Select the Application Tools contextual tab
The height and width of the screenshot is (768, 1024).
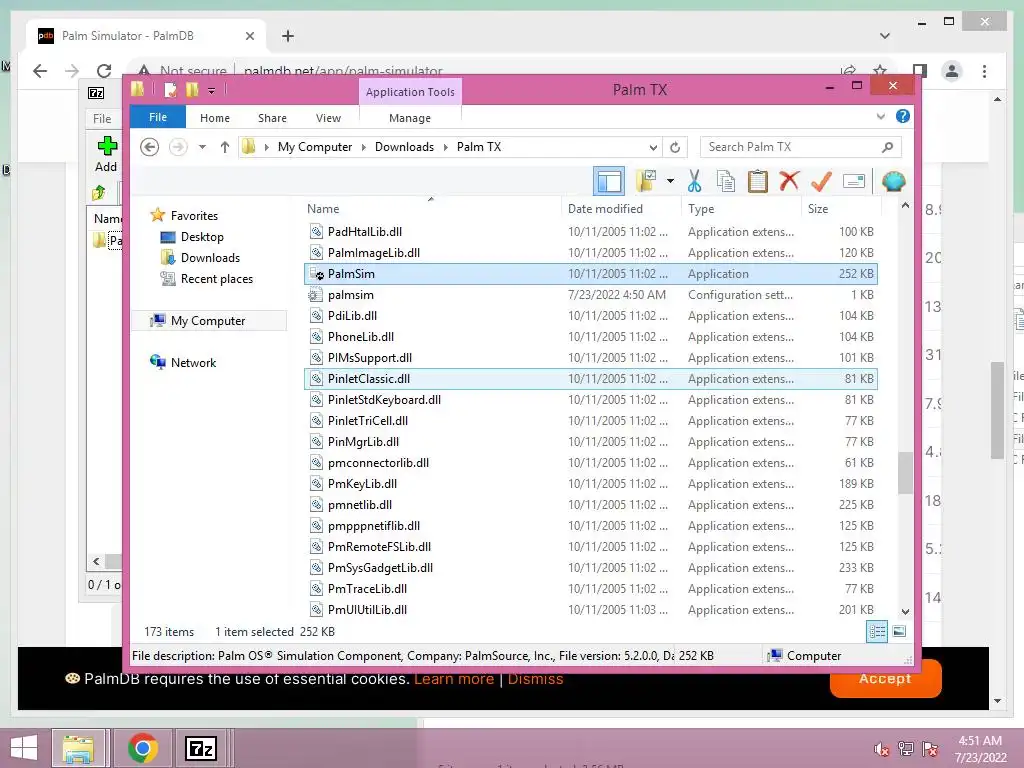pos(410,92)
